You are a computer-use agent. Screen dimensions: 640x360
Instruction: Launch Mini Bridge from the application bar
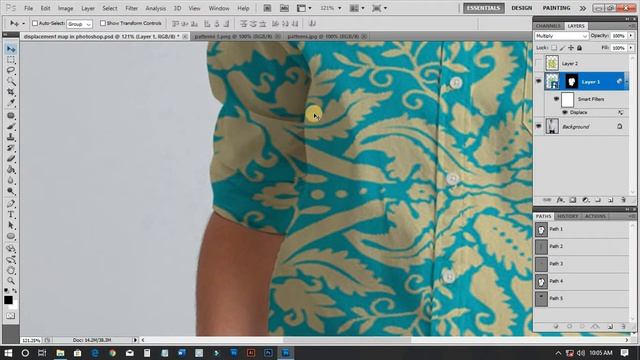click(284, 8)
